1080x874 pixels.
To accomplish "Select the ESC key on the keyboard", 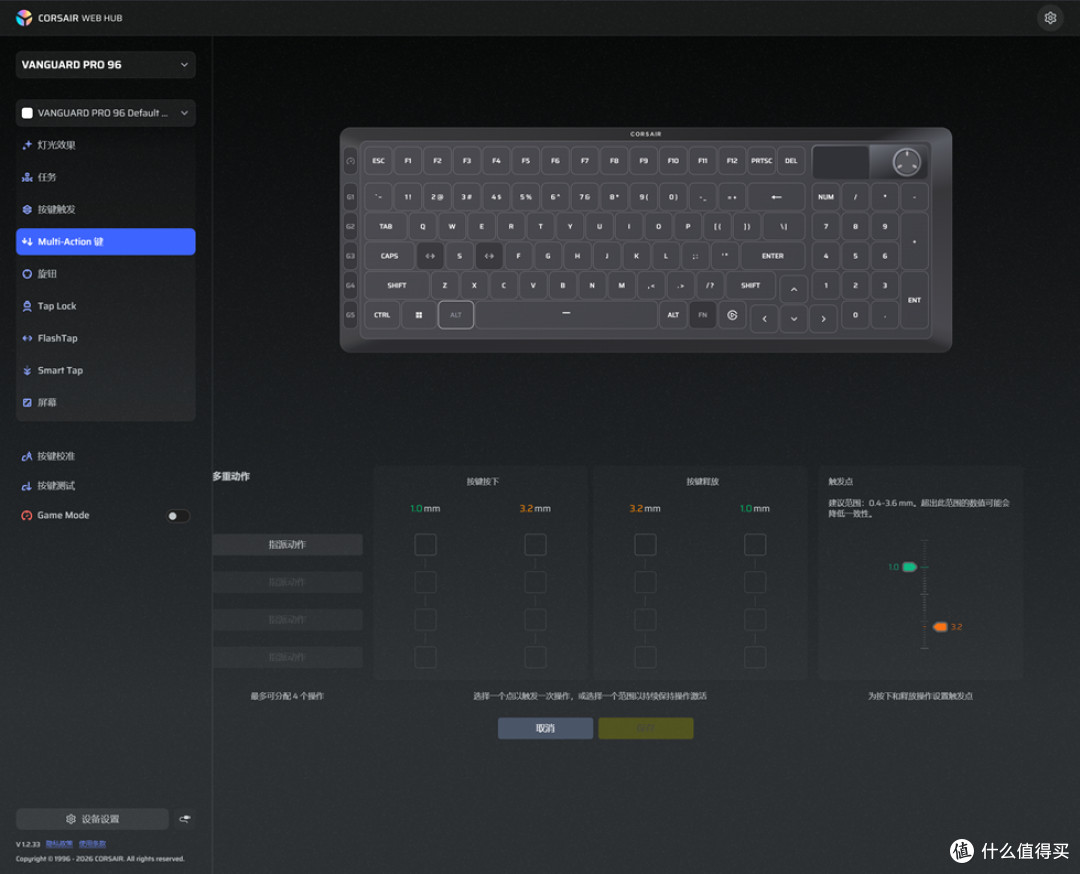I will [x=378, y=161].
